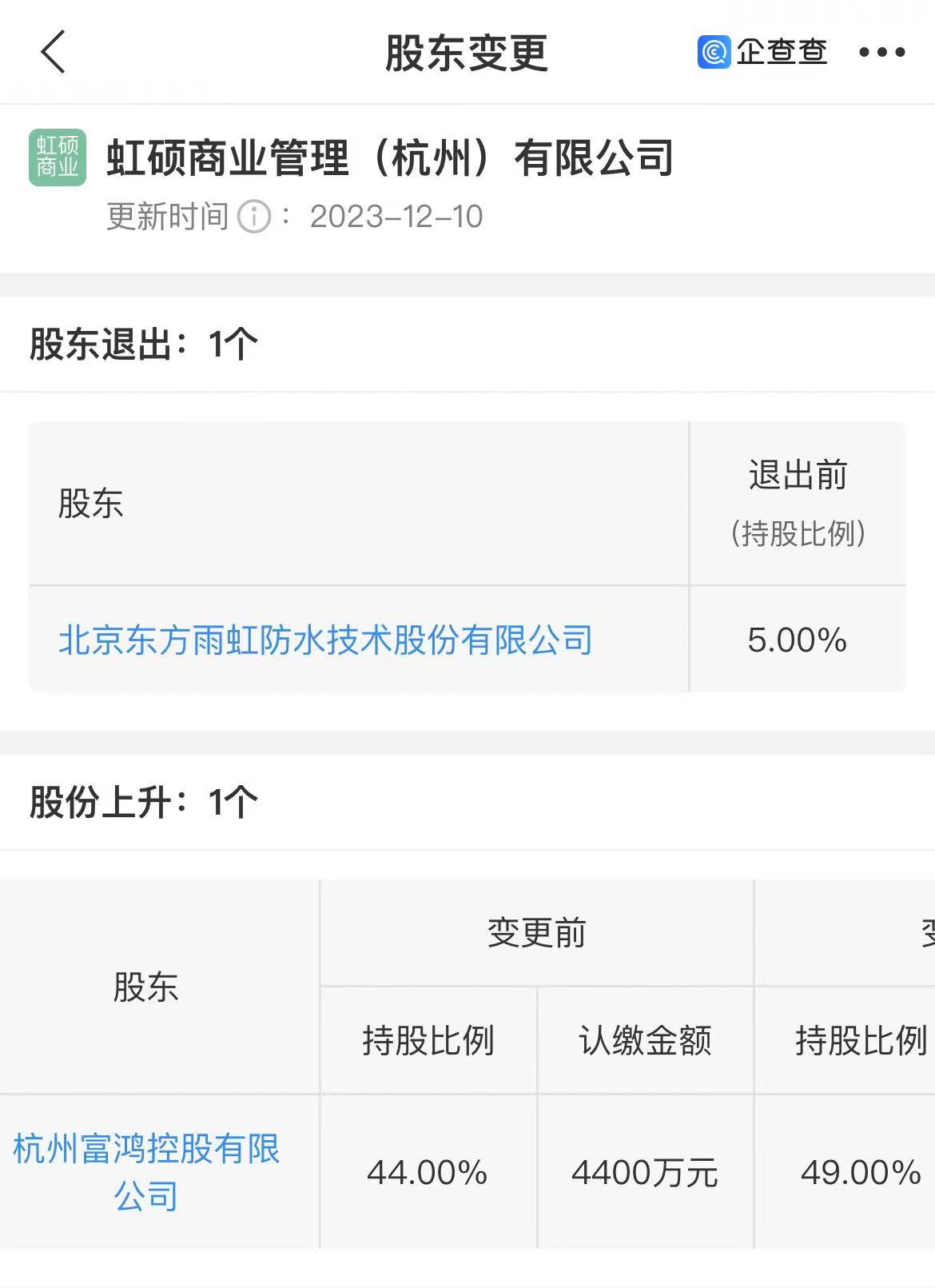Image resolution: width=935 pixels, height=1288 pixels.
Task: Tap the 退出前 (持股比例) column header
Action: 798,504
